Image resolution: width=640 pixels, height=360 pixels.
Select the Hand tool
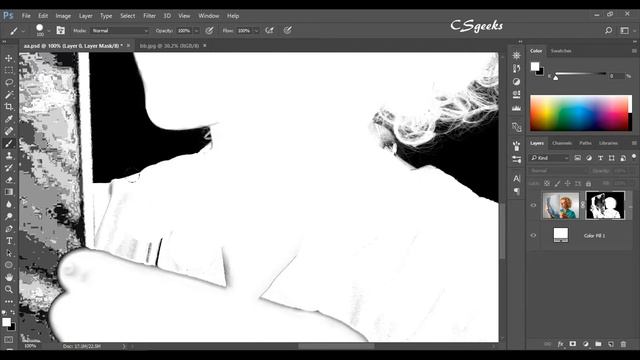[9, 277]
